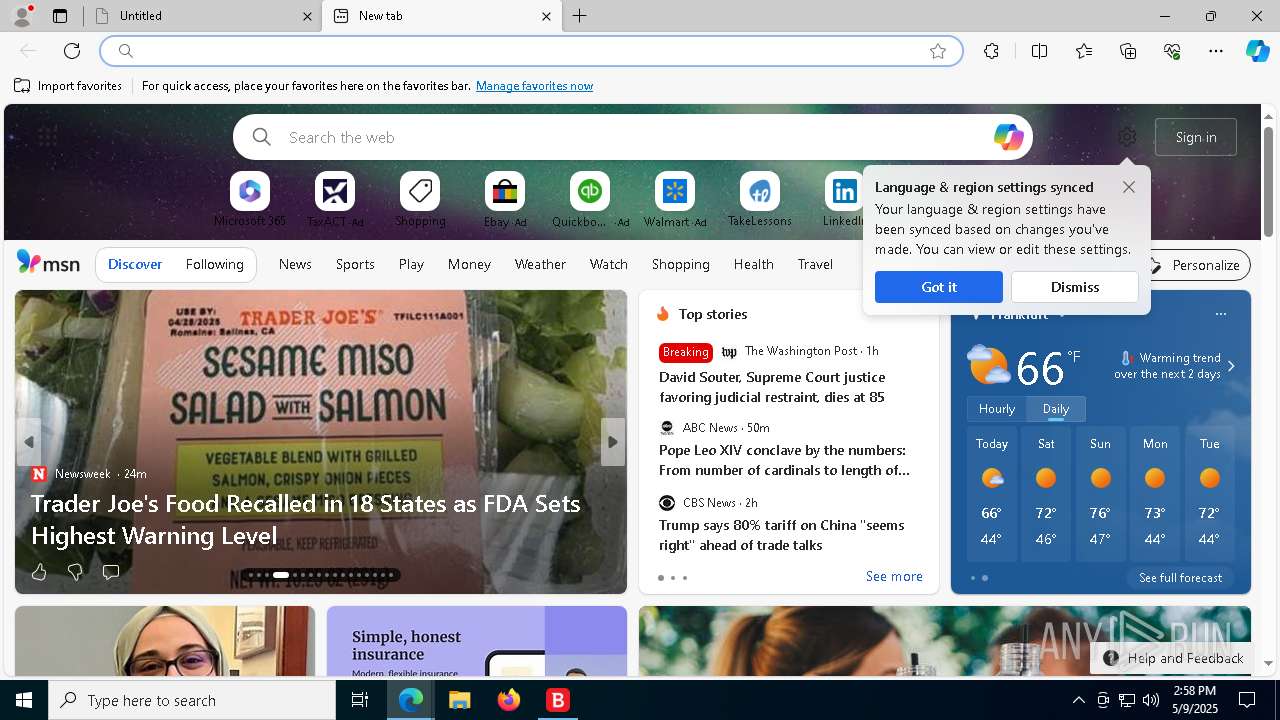Add this page to favorites star icon

(x=938, y=51)
